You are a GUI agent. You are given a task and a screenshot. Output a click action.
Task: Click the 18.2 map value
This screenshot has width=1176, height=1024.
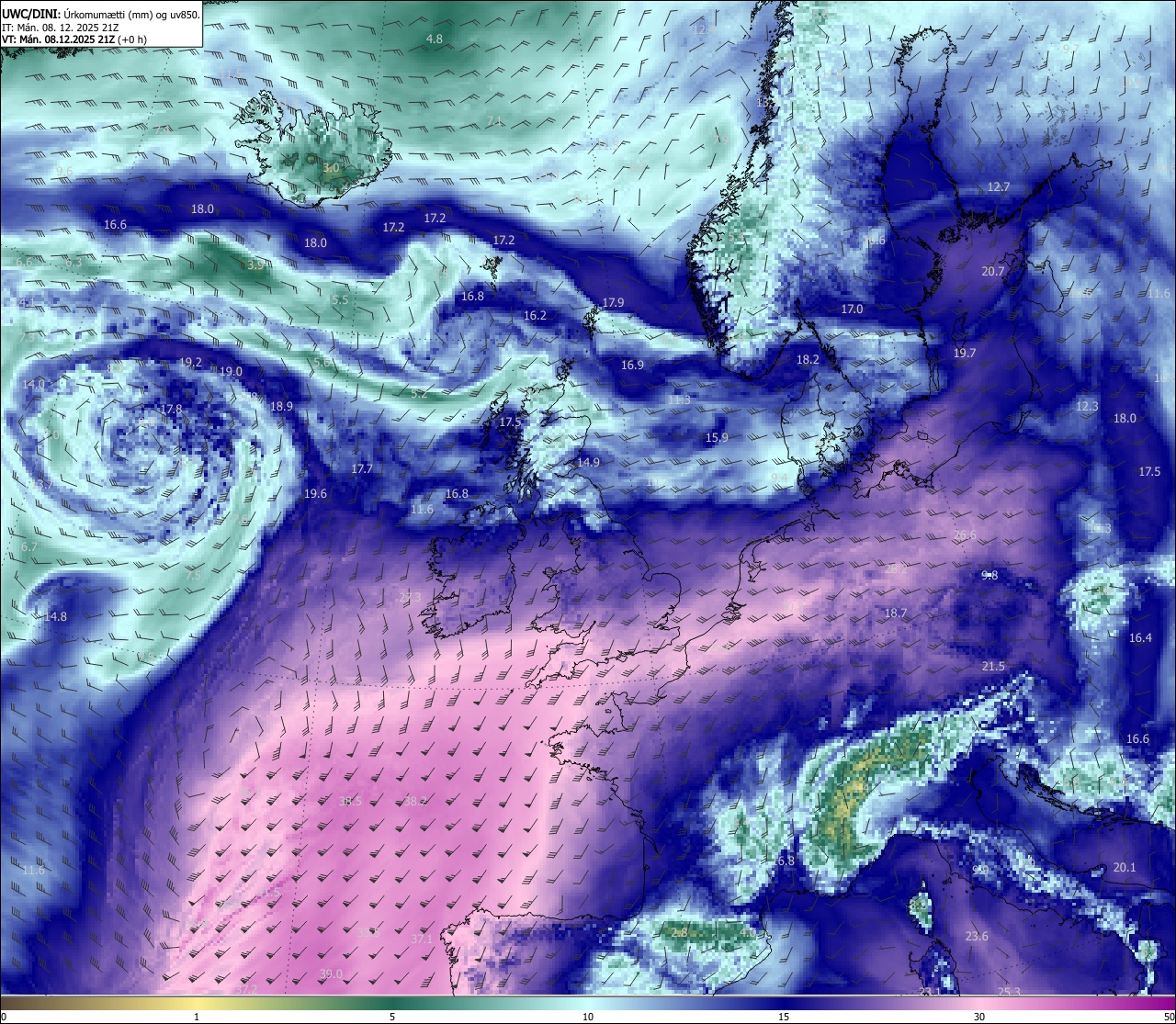point(808,360)
